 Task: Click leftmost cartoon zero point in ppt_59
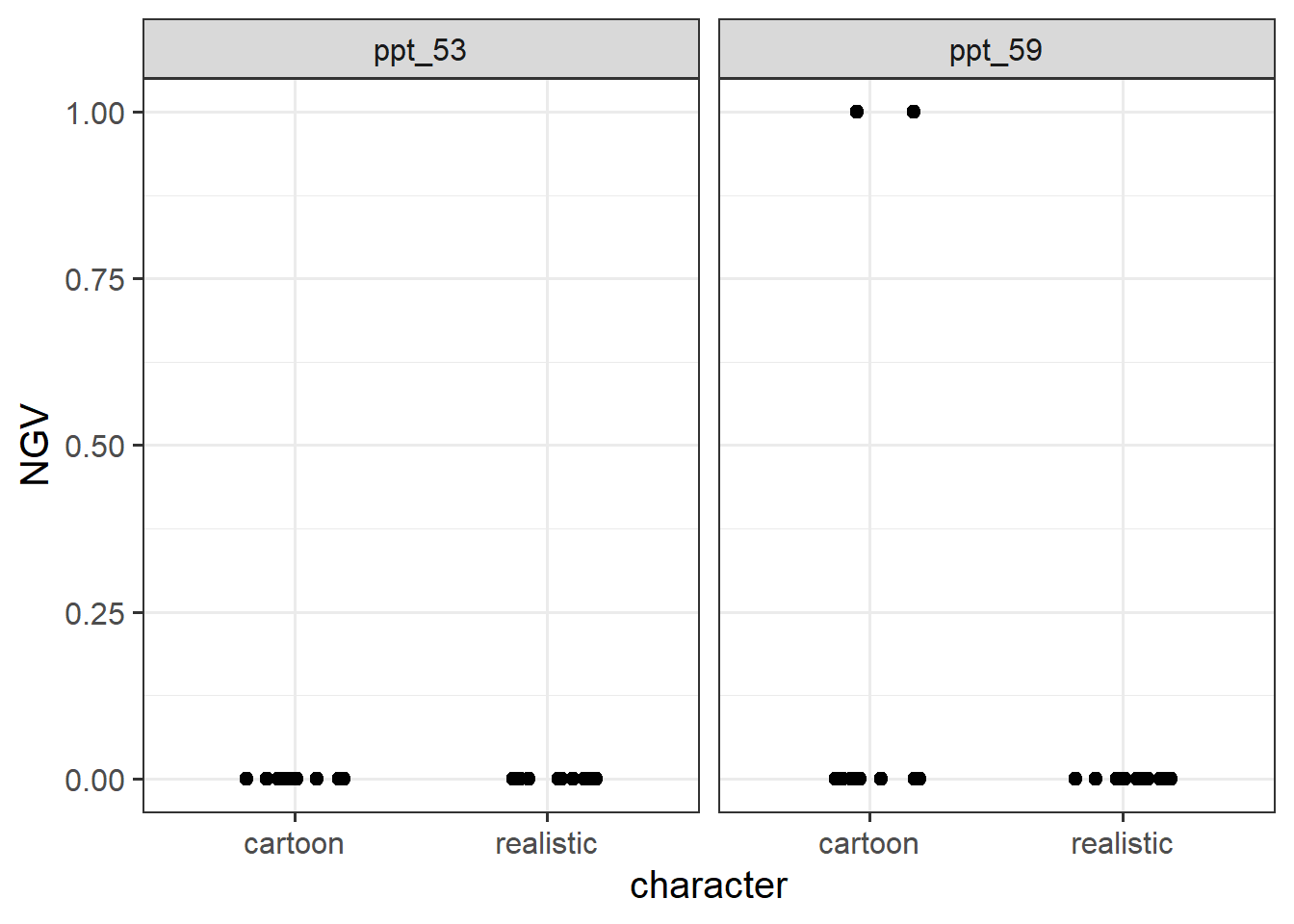point(835,779)
